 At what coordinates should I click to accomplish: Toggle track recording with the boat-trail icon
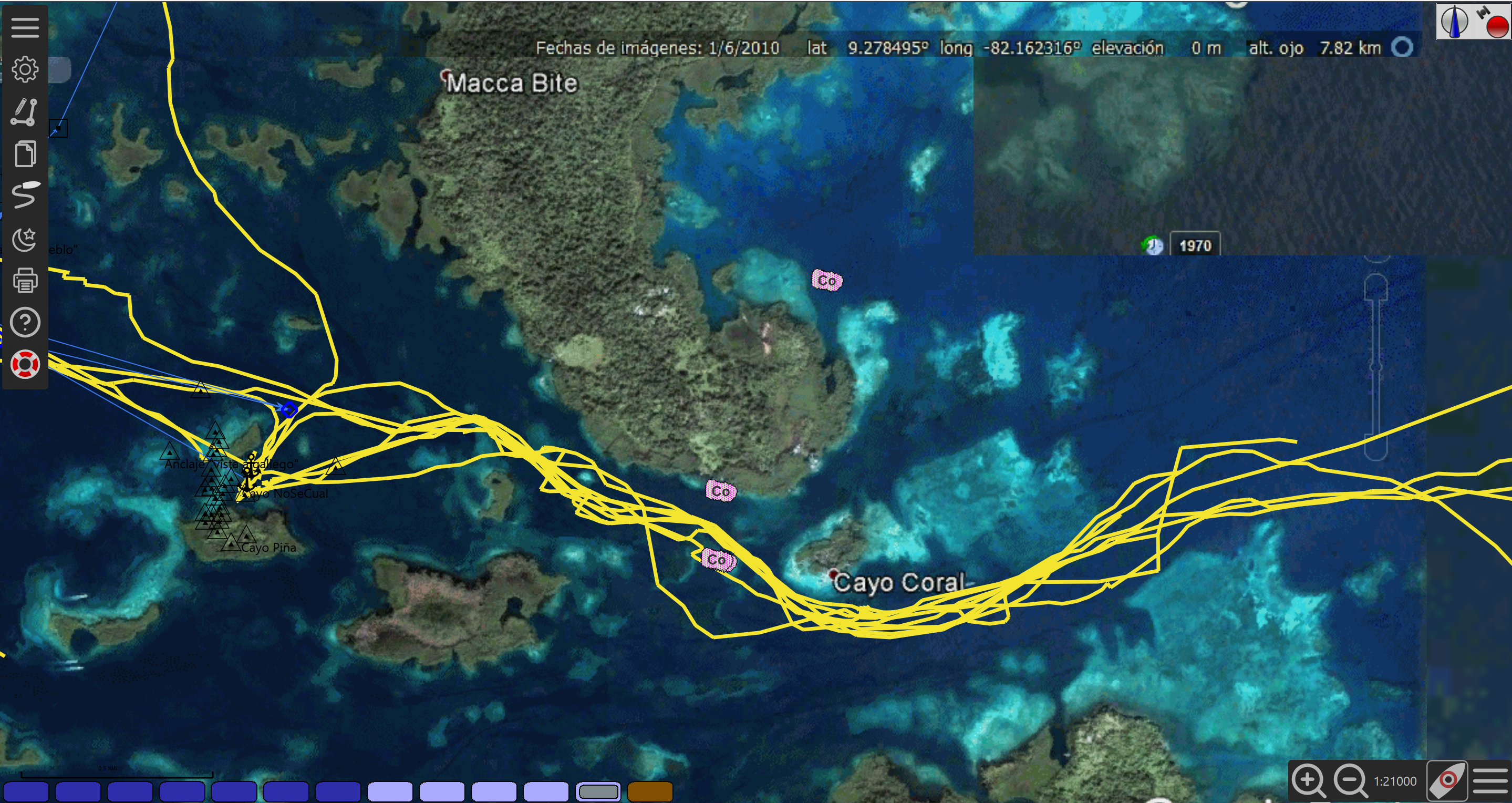coord(25,195)
